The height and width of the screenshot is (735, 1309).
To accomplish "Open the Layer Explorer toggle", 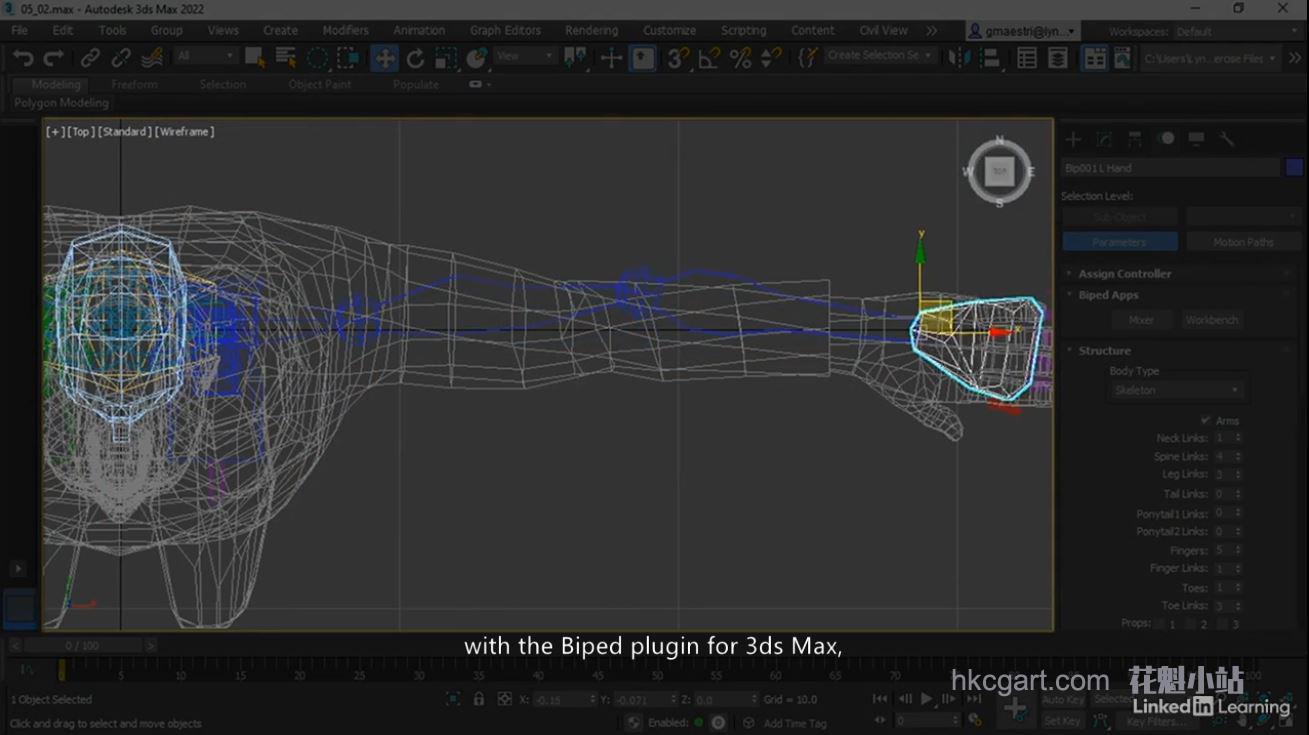I will tap(1058, 58).
